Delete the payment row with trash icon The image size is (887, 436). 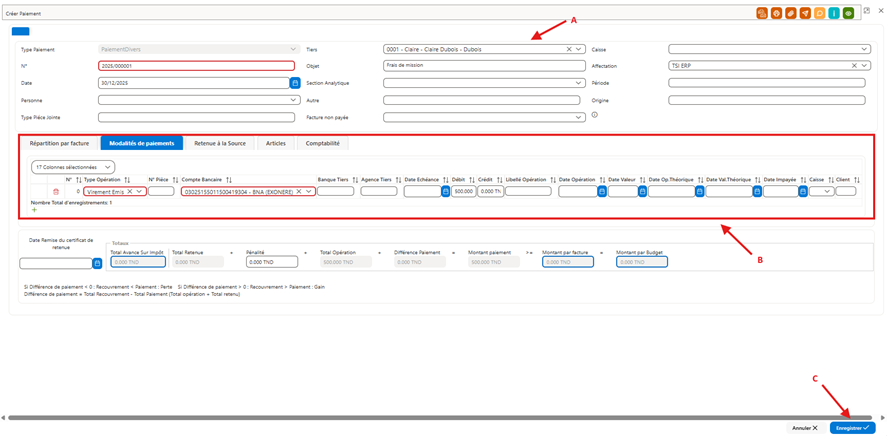pos(56,192)
